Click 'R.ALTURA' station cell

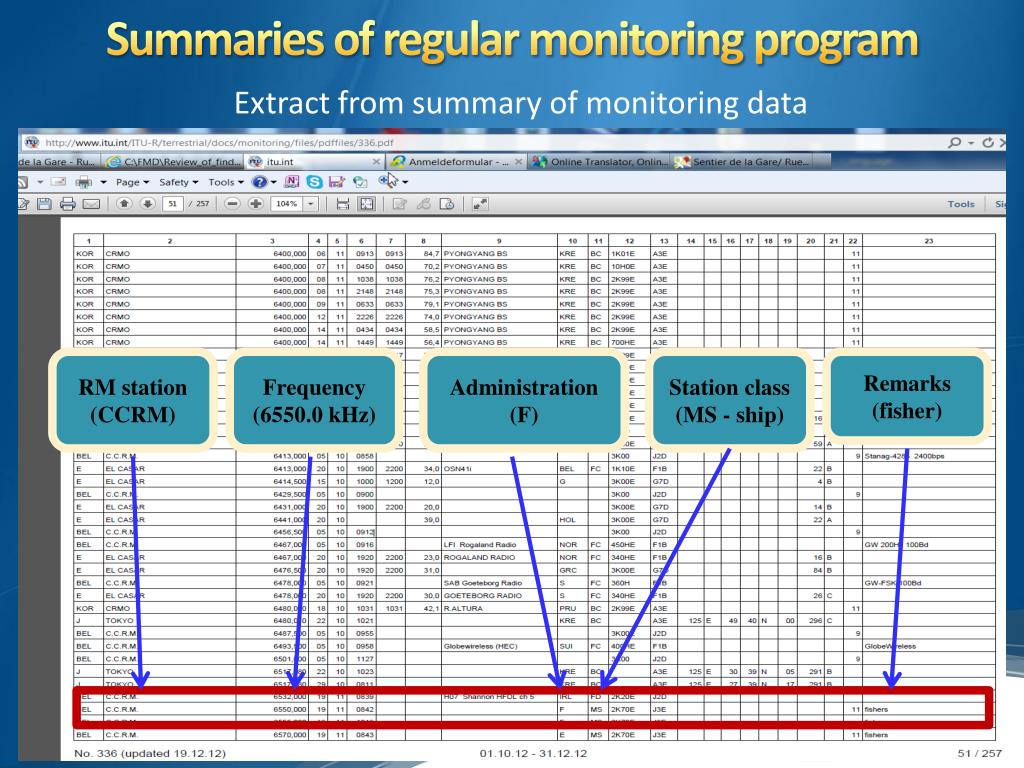[x=463, y=608]
